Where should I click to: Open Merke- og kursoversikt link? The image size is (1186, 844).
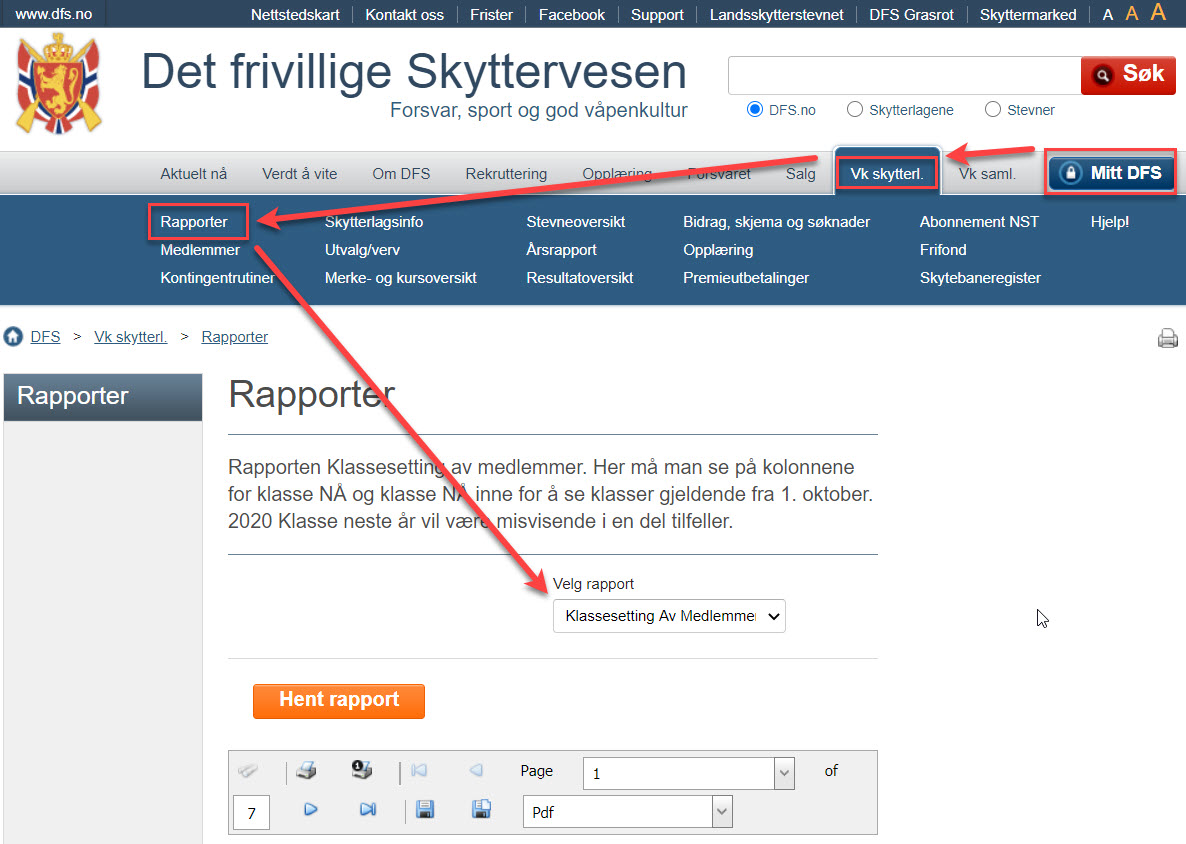coord(400,278)
